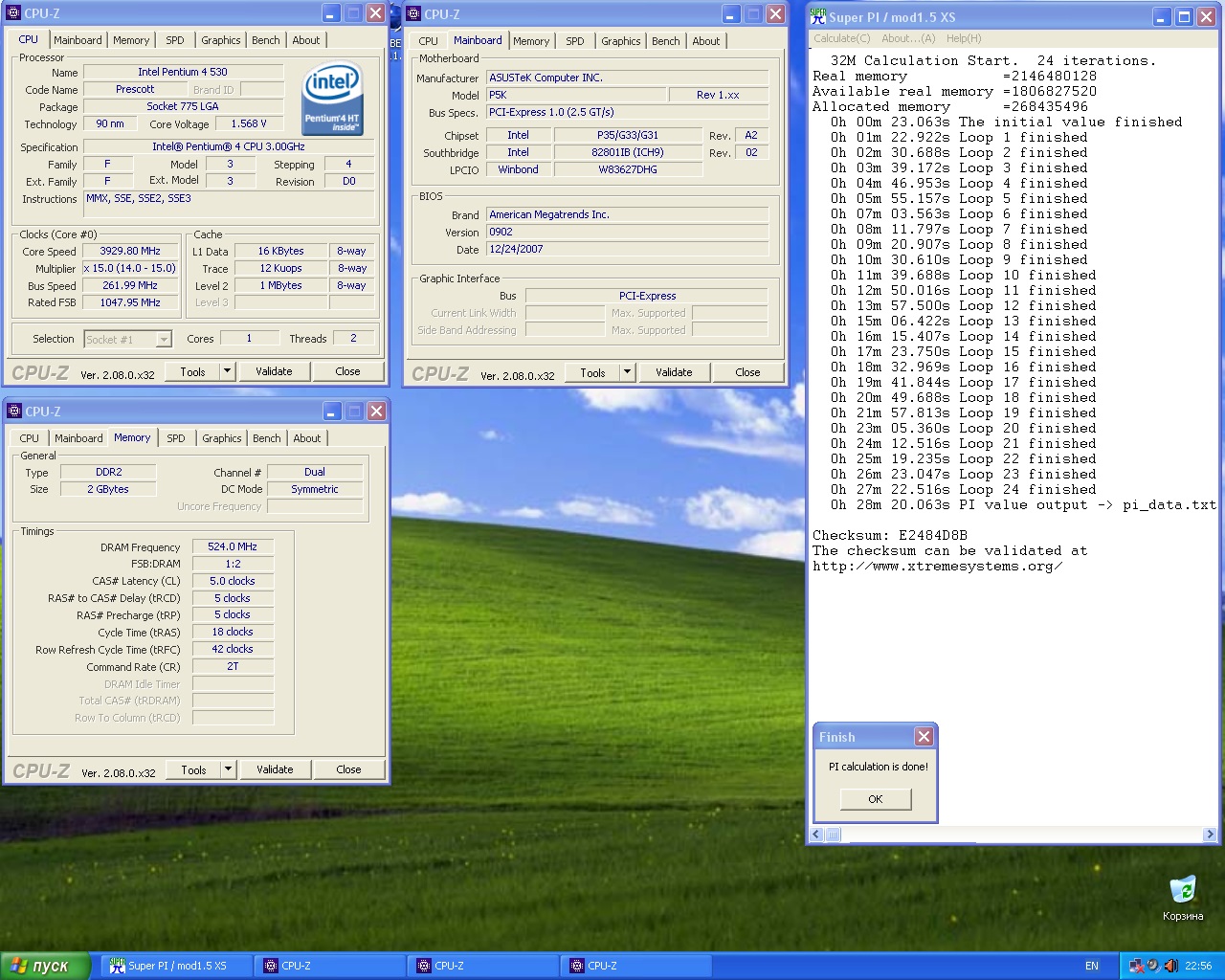1225x980 pixels.
Task: Click the orange volume tray icon
Action: click(x=1170, y=966)
